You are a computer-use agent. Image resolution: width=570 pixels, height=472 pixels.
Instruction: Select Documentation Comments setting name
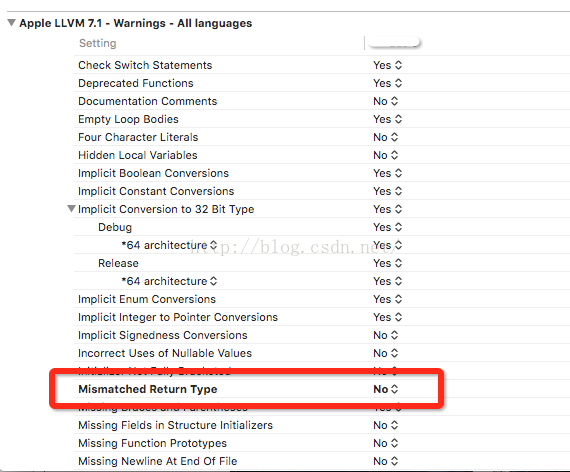[x=148, y=101]
